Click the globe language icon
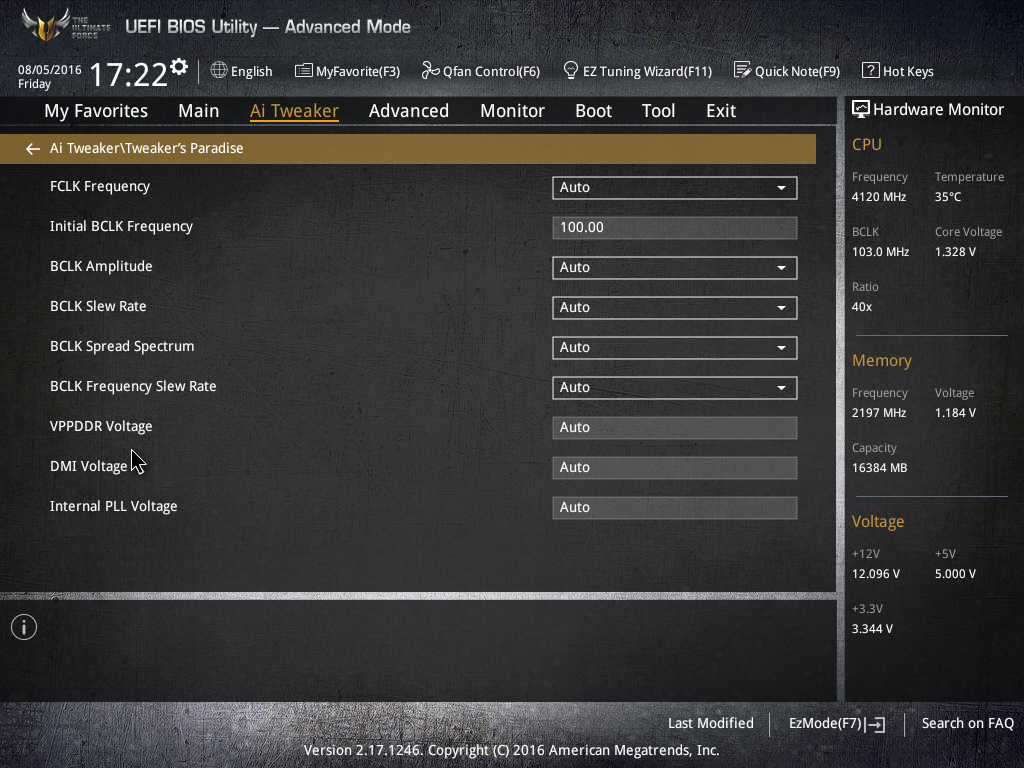Image resolution: width=1024 pixels, height=768 pixels. pos(219,70)
